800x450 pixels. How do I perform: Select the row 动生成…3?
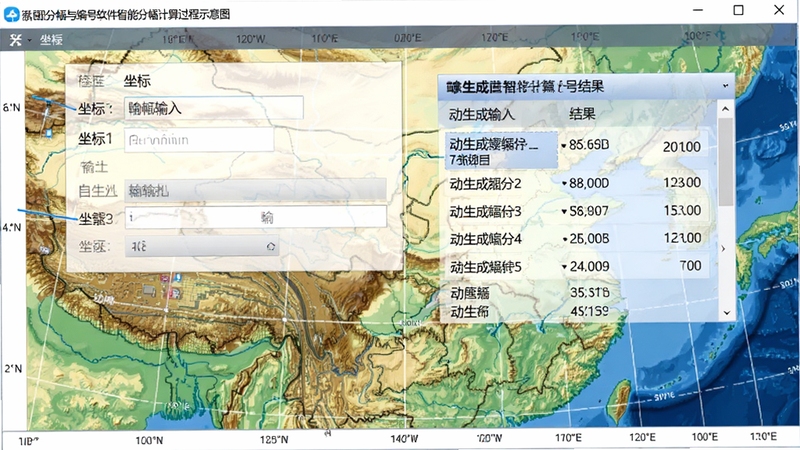click(577, 211)
